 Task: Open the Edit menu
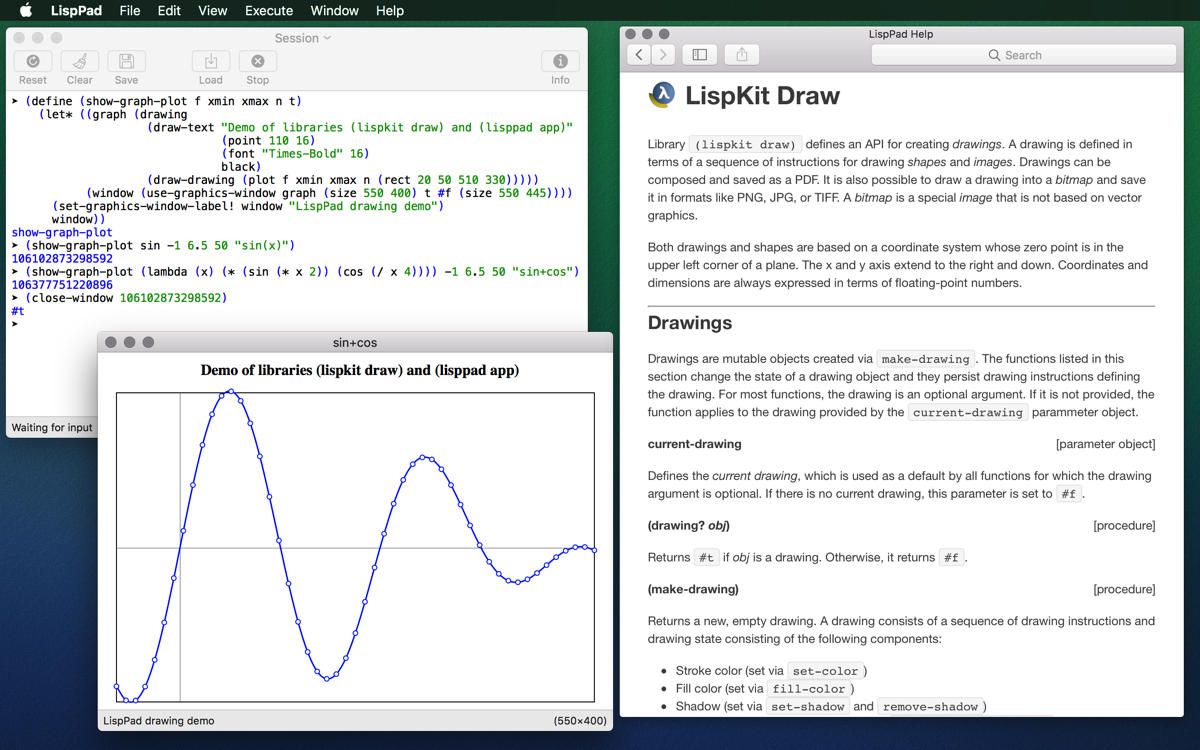(169, 11)
